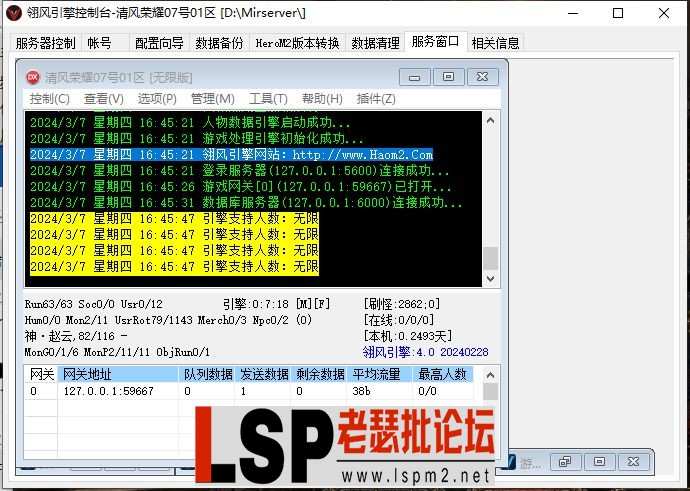Click the log scrollbar thumb

coord(491,258)
